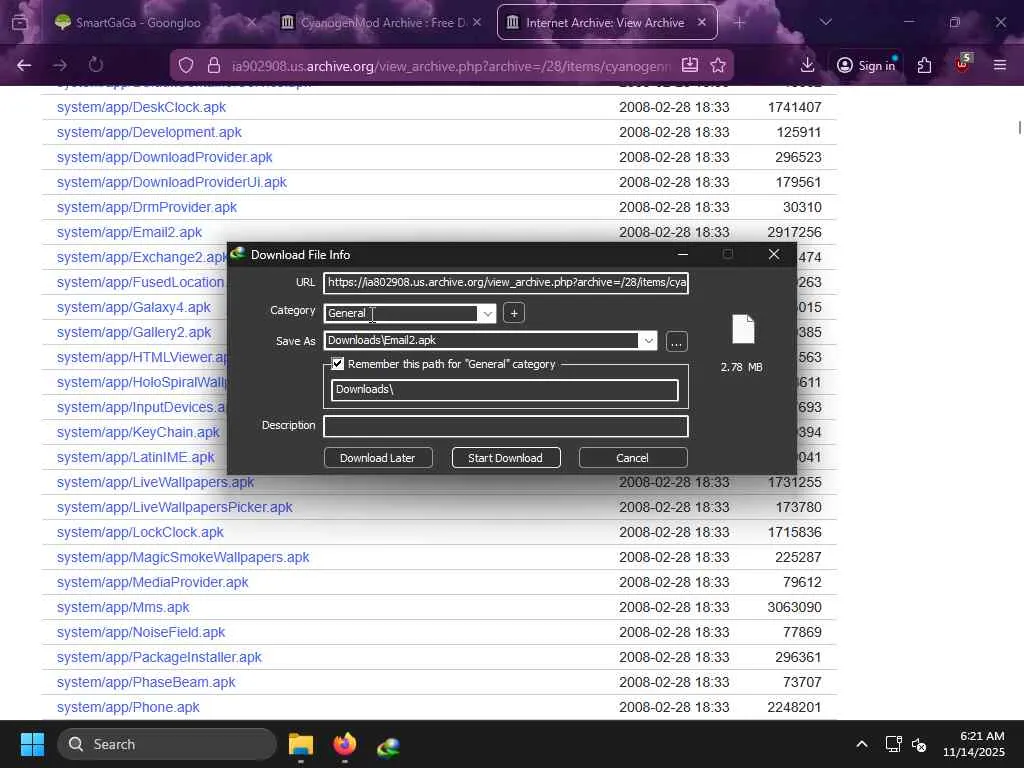Reload the current archive page

tap(96, 65)
